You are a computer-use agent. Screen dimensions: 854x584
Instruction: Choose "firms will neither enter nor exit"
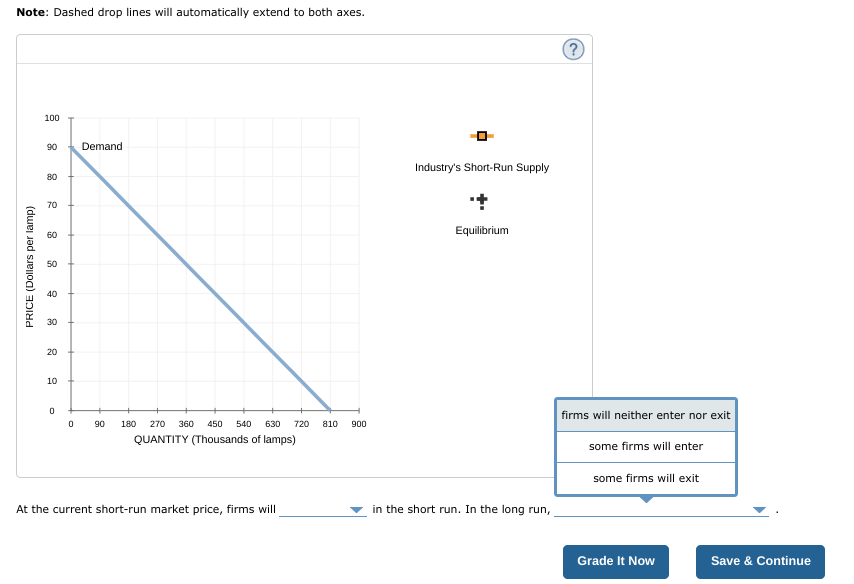tap(645, 415)
